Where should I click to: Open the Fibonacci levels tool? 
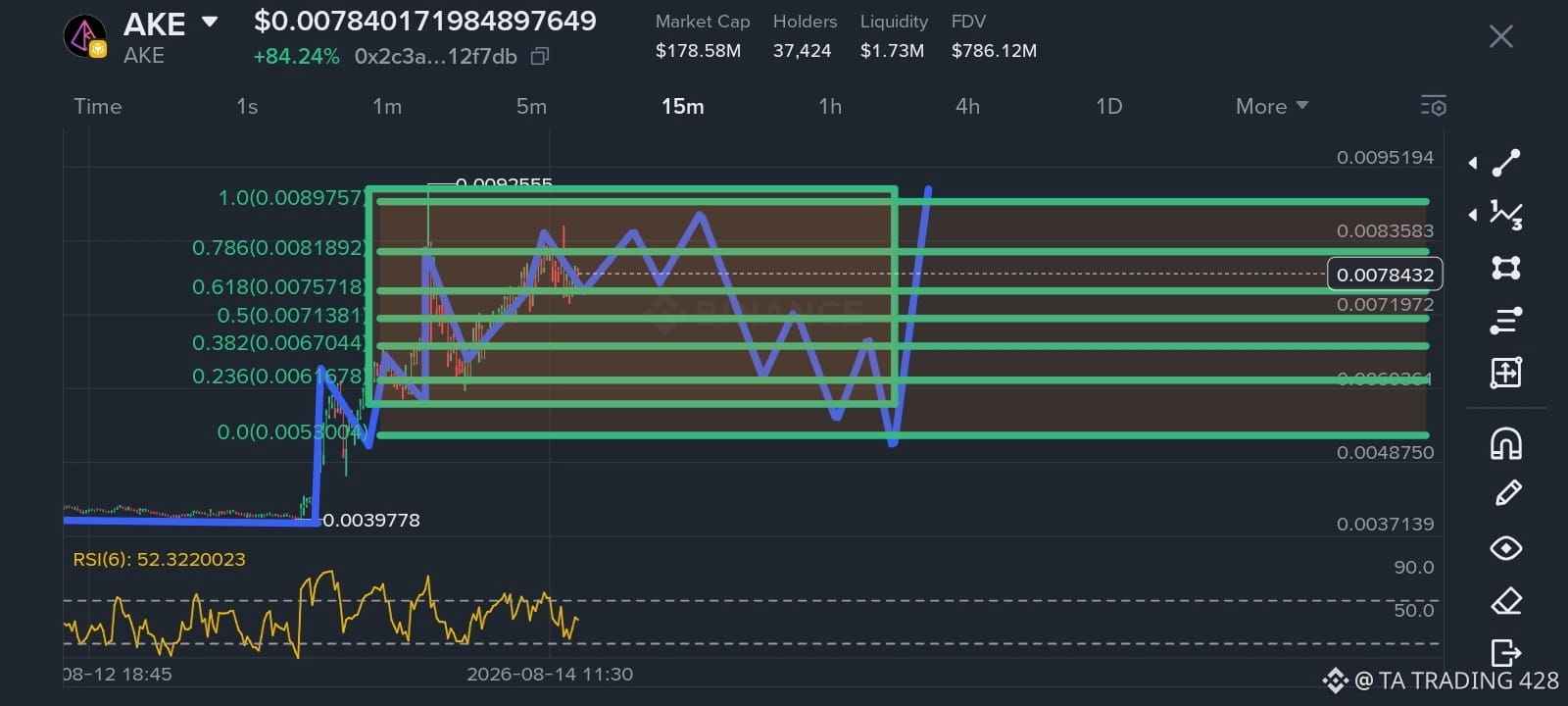pyautogui.click(x=1506, y=320)
